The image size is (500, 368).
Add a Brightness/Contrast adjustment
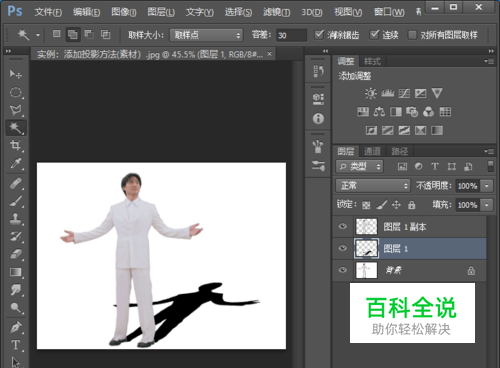[x=371, y=93]
